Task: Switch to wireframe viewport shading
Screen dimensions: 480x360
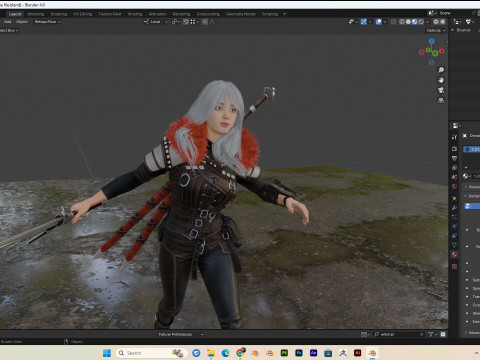Action: [402, 22]
